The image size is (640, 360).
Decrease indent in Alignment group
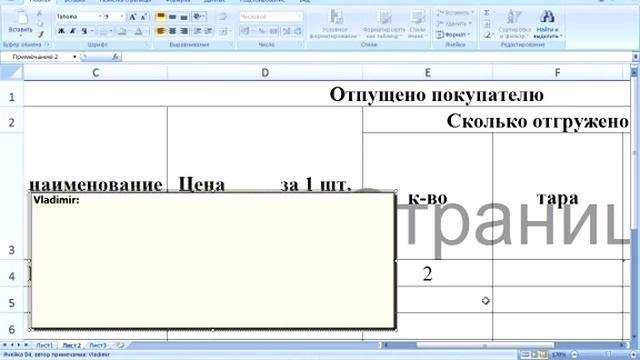click(x=198, y=31)
